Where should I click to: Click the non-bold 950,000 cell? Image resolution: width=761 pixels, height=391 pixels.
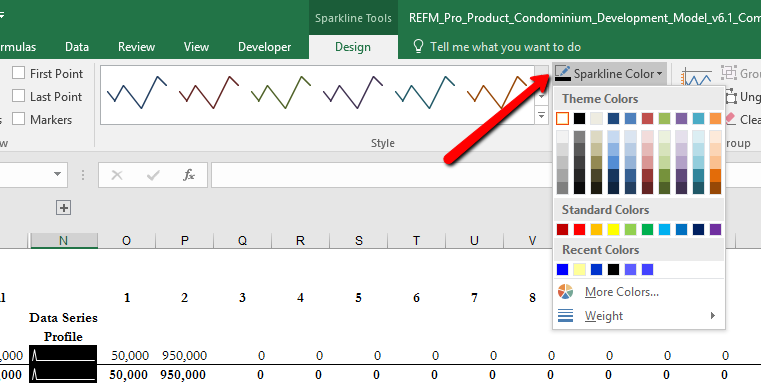pos(184,356)
